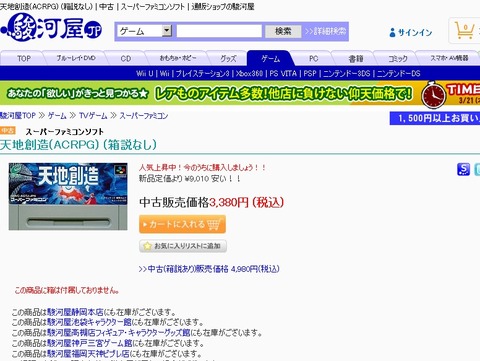Image resolution: width=480 pixels, height=361 pixels.
Task: Switch to the TOP tab
Action: [24, 59]
